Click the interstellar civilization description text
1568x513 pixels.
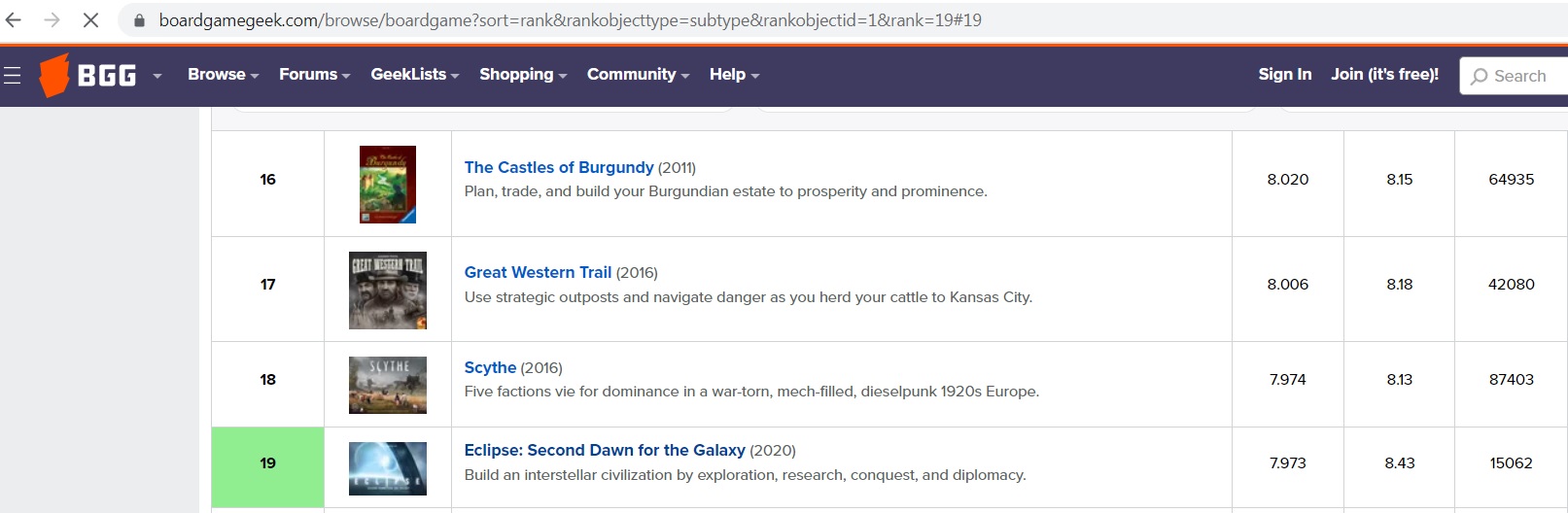coord(746,475)
